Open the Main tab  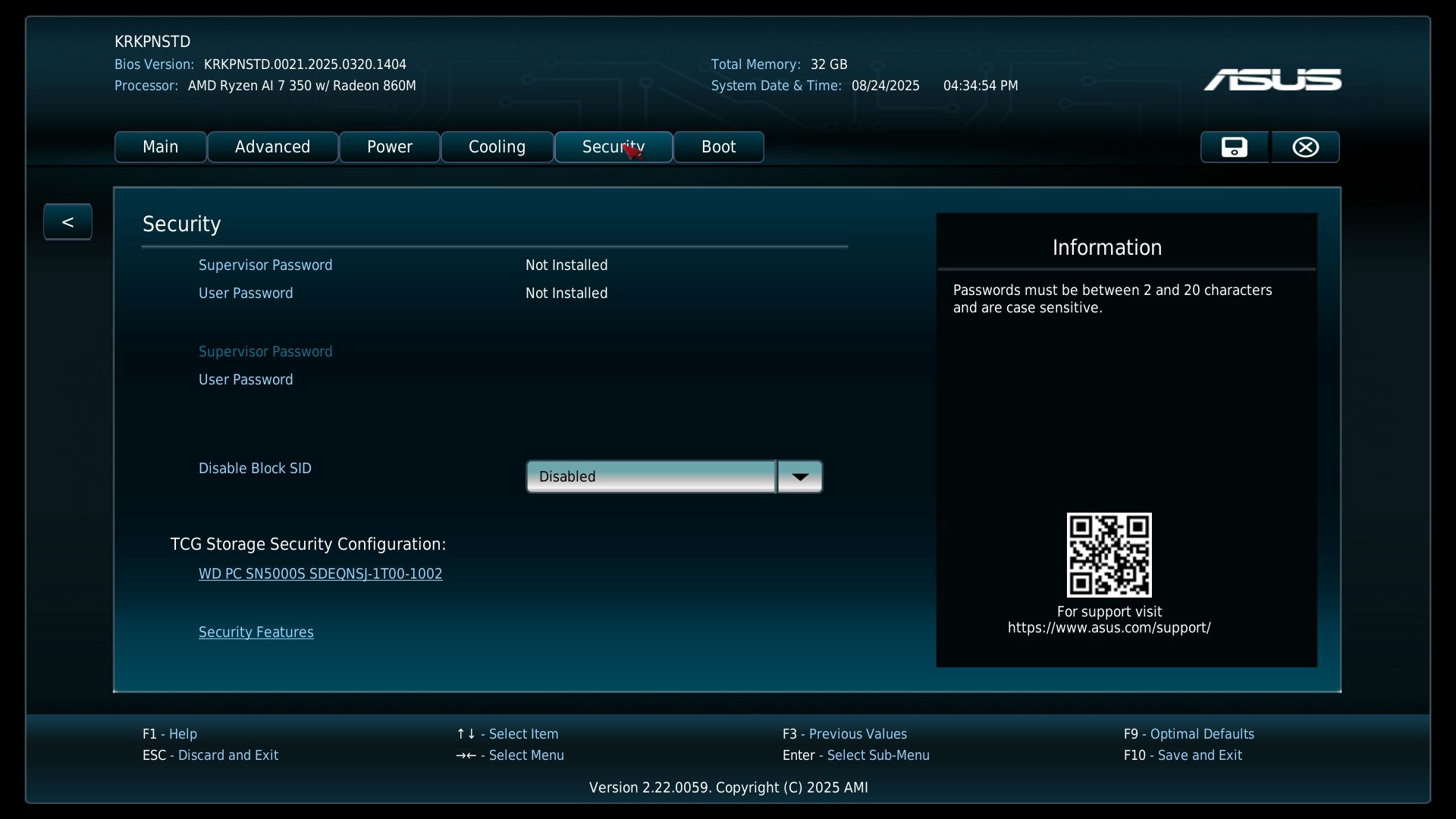160,147
